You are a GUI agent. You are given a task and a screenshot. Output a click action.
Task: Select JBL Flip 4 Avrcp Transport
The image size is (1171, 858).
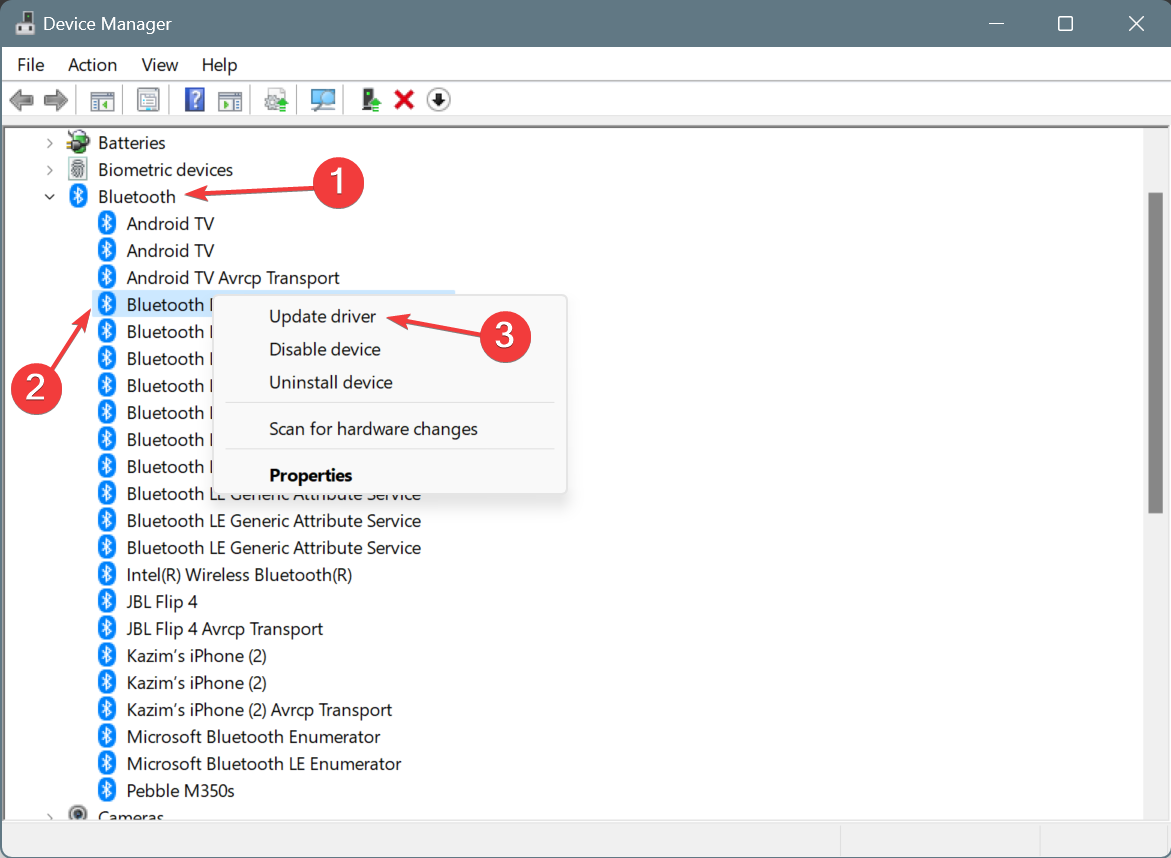pos(225,629)
